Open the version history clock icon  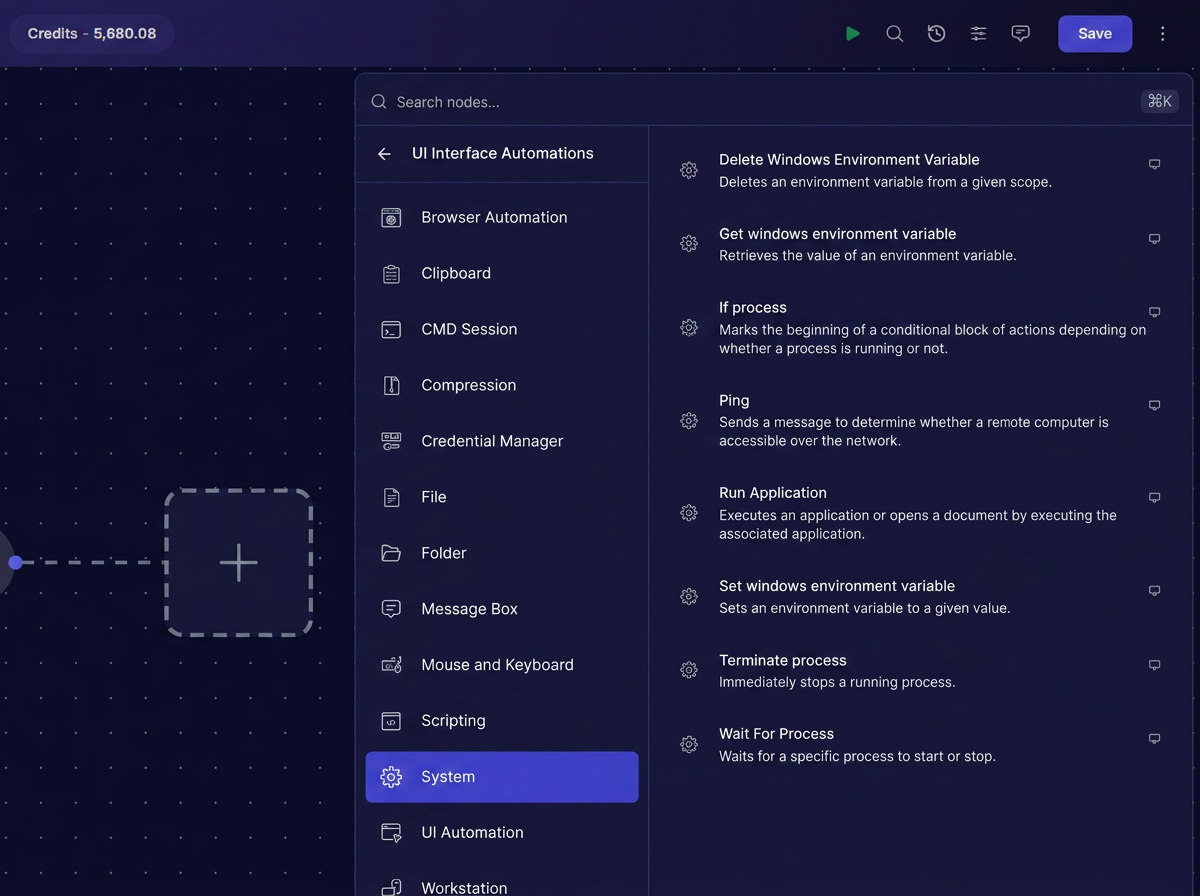(x=936, y=34)
